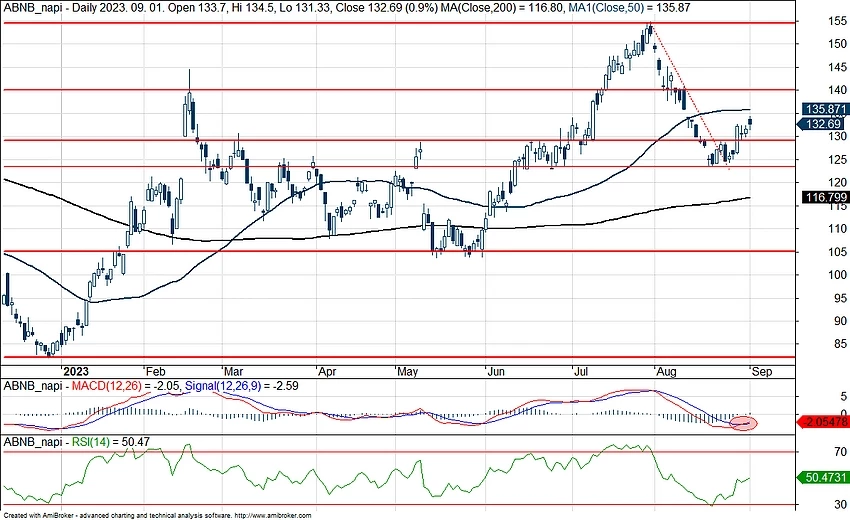Click the Aug label on the time axis
850x520 pixels.
pyautogui.click(x=666, y=372)
